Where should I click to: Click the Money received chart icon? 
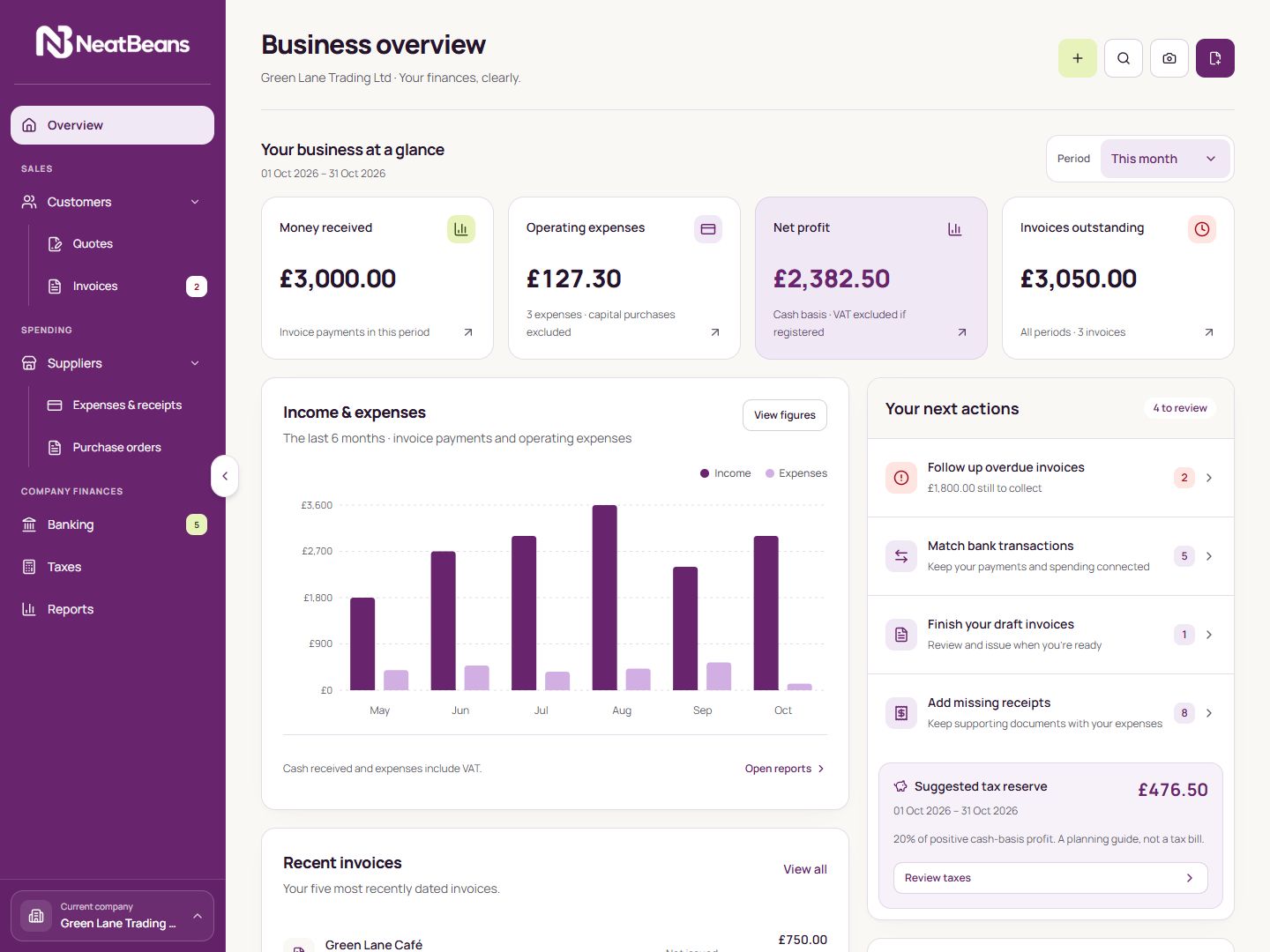coord(461,229)
